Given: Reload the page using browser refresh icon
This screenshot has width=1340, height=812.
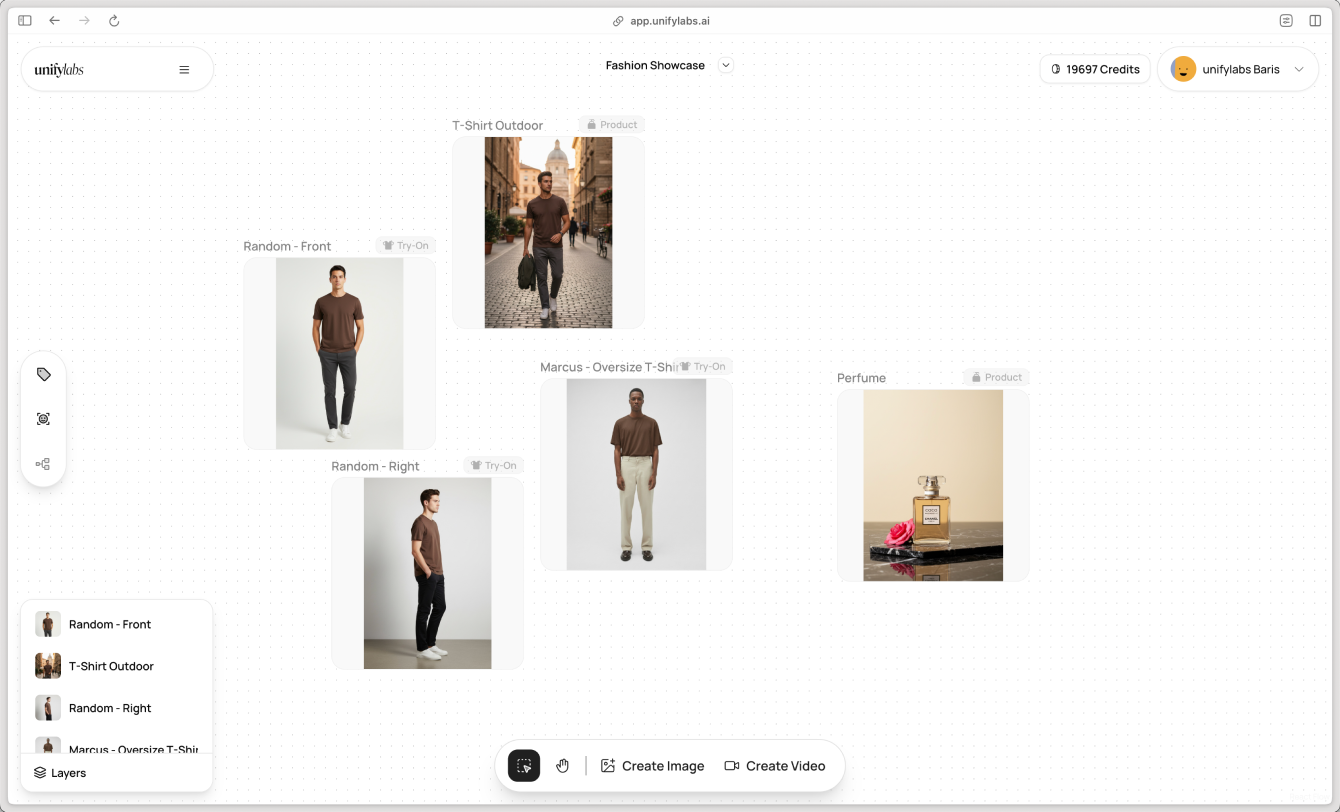Looking at the screenshot, I should point(114,21).
